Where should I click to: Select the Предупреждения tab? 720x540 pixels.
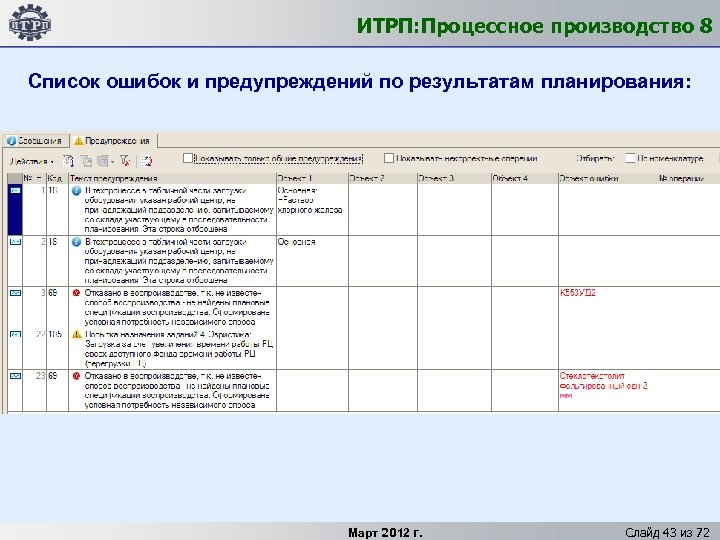click(112, 141)
